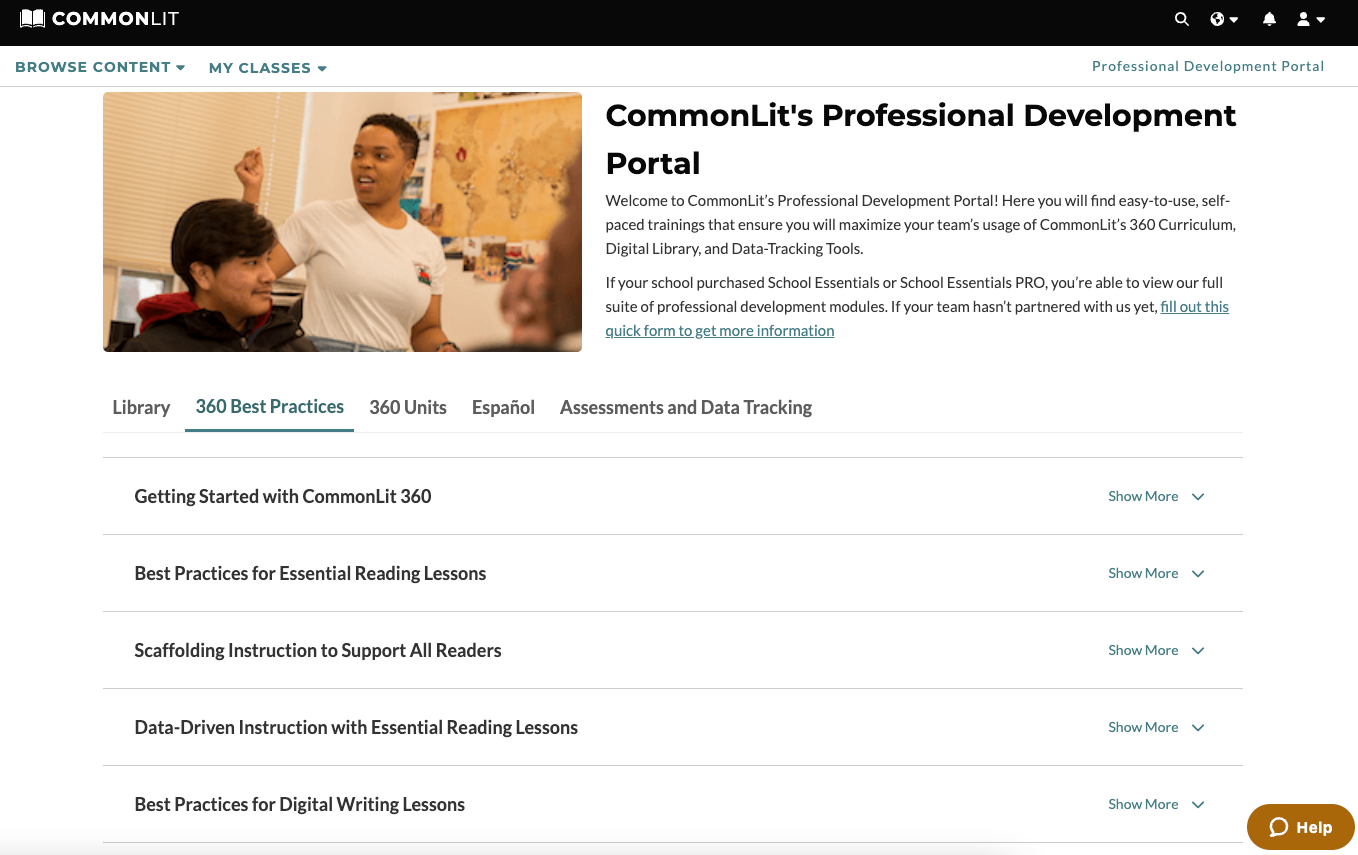Screen dimensions: 1358x855
Task: Open the Español tab
Action: [503, 407]
